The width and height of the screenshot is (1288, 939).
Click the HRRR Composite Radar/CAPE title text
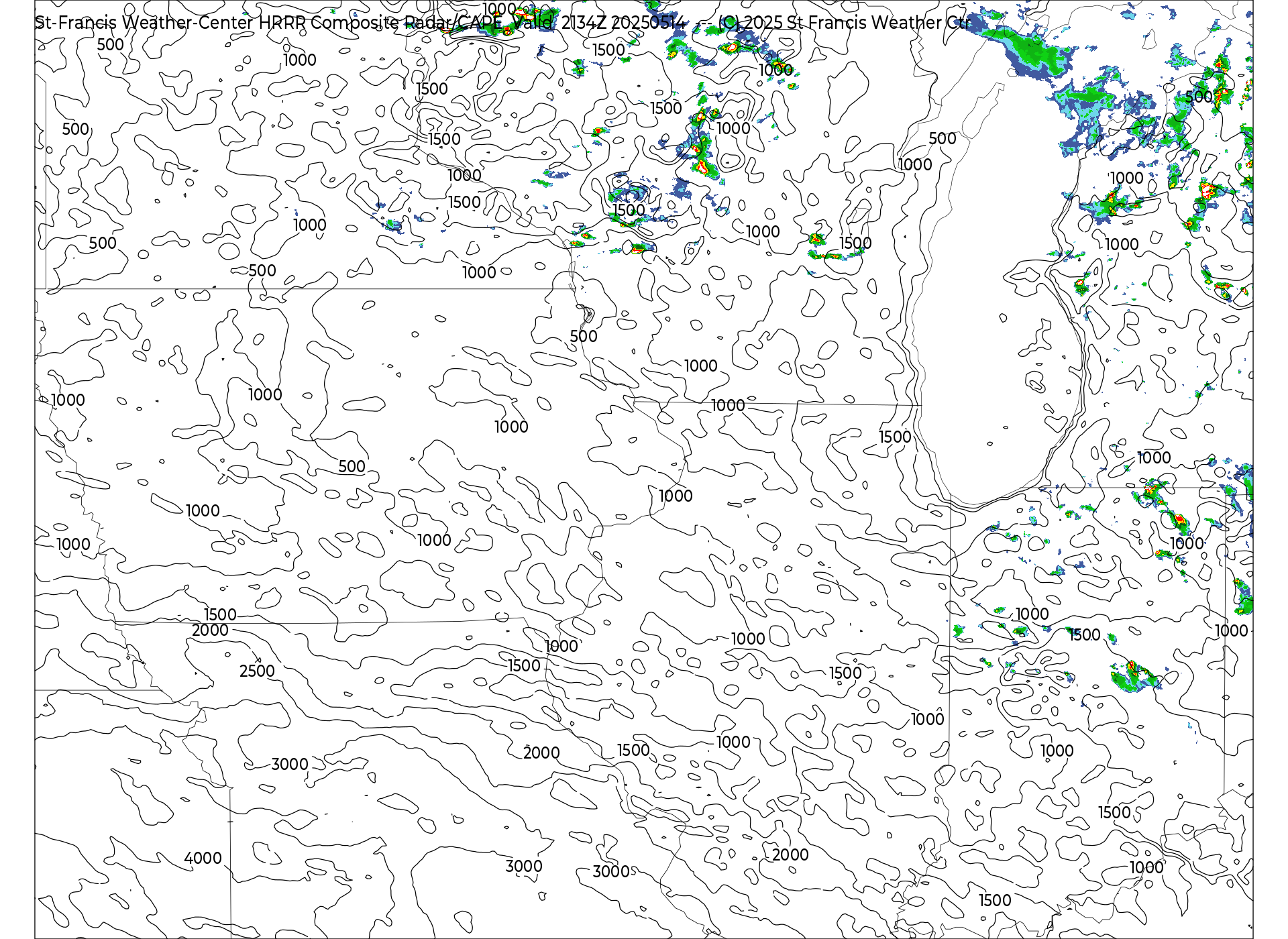[x=380, y=23]
